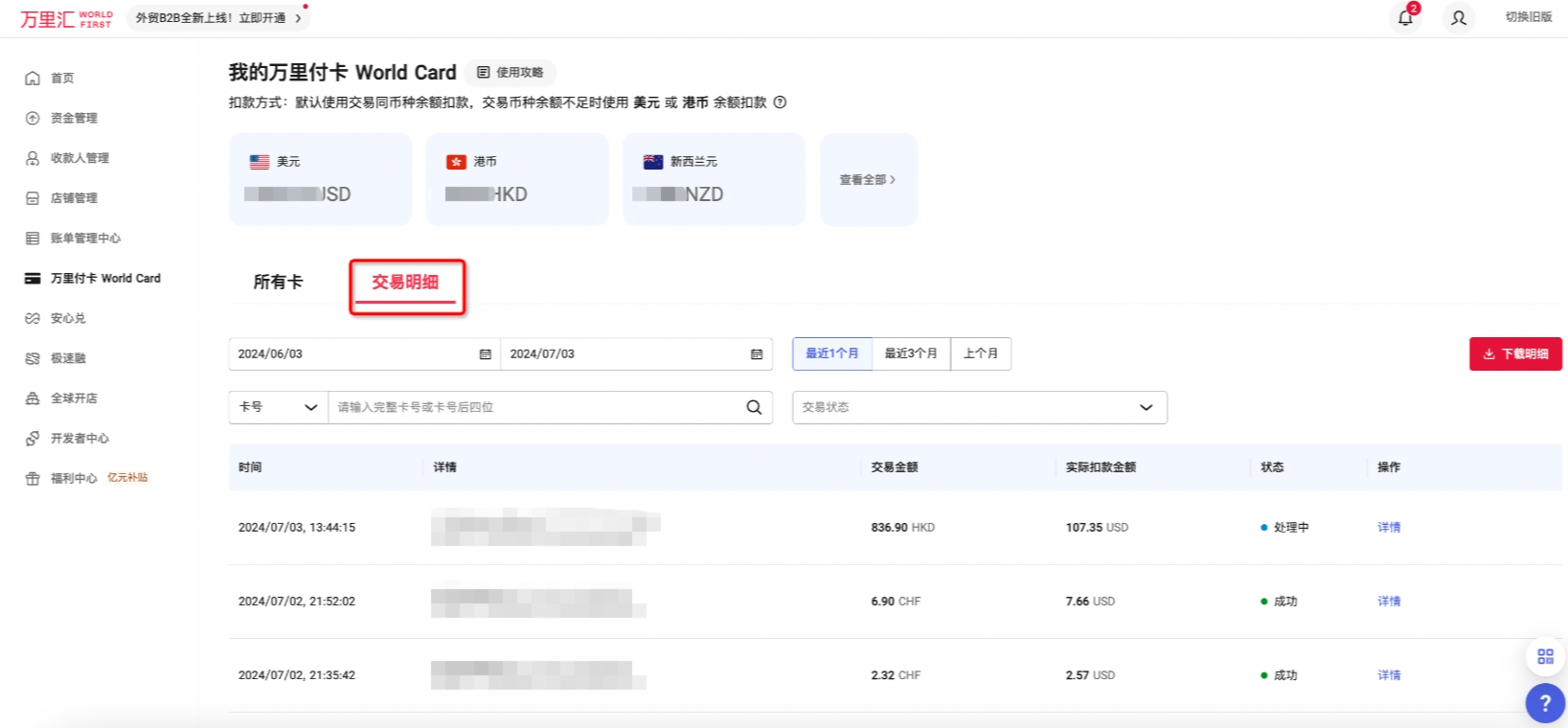
Task: Click the search magnifier in card number field
Action: [754, 407]
